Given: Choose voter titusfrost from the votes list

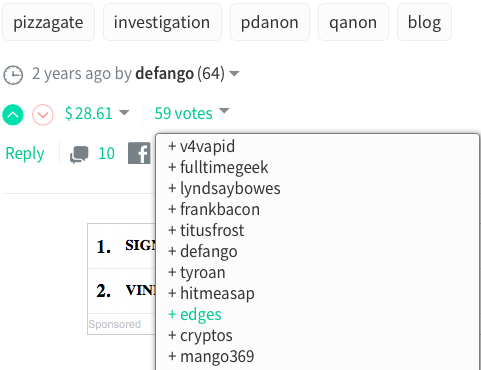Looking at the screenshot, I should (x=206, y=230).
